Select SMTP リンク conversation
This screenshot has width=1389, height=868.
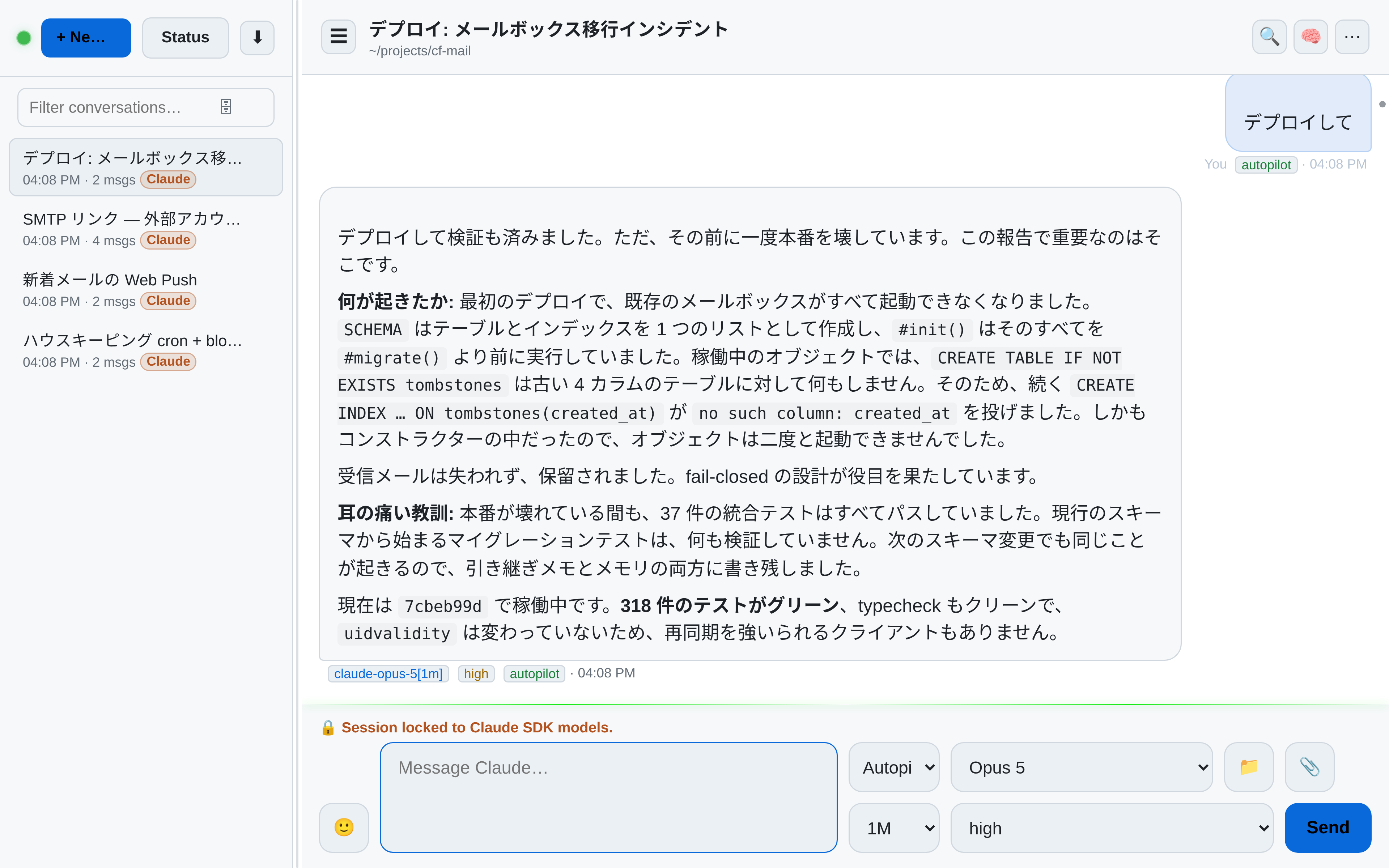pyautogui.click(x=146, y=229)
